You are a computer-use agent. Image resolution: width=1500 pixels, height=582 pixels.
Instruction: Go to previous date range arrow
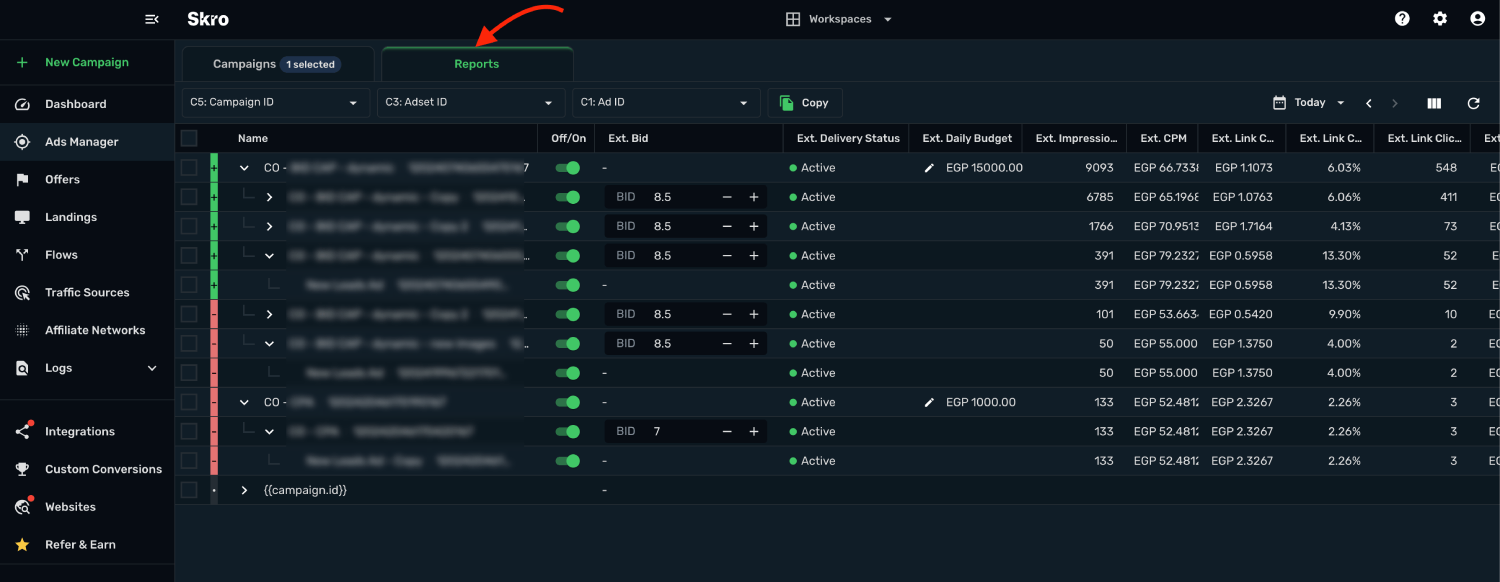(1368, 103)
